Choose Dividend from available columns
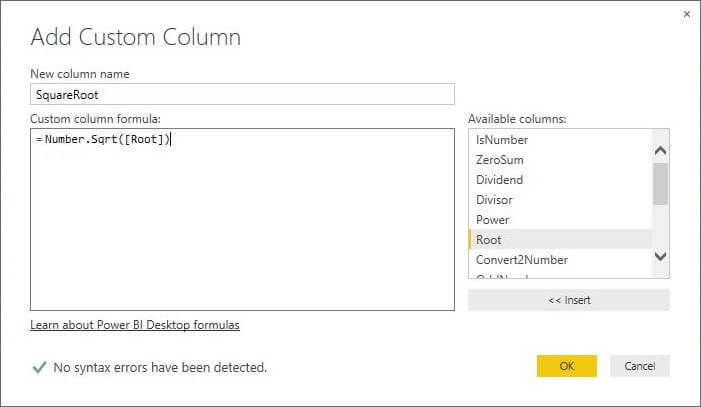 500,180
